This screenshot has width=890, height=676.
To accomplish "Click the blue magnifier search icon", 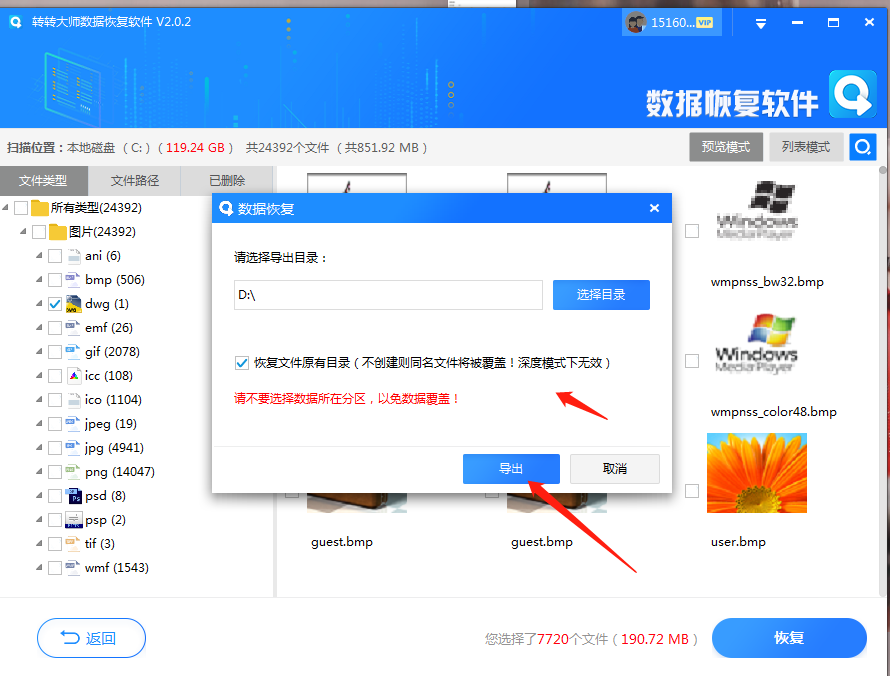I will coord(862,146).
